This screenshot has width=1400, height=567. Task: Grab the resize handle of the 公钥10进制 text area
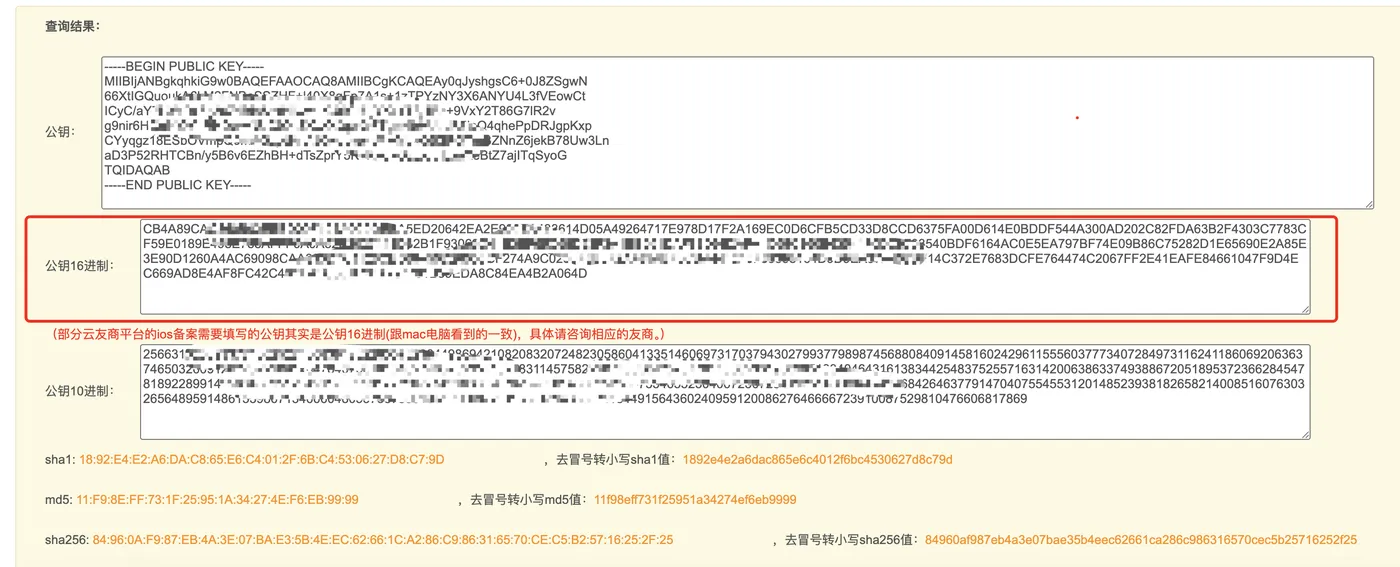point(1303,433)
